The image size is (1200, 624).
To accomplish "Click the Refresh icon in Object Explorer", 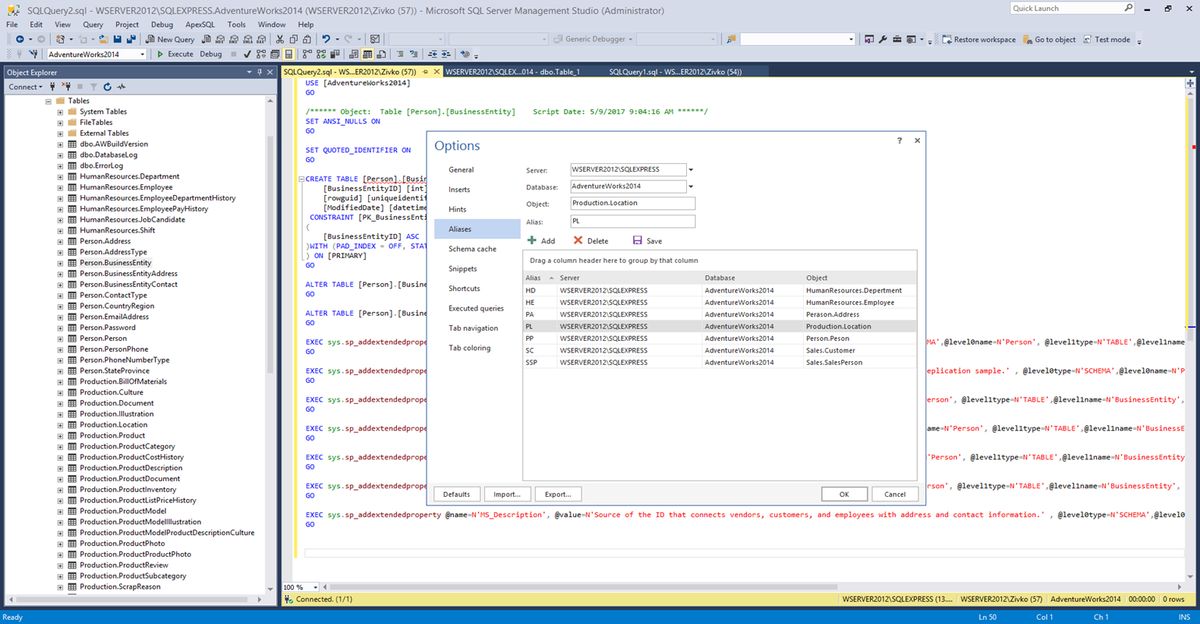I will [x=107, y=86].
